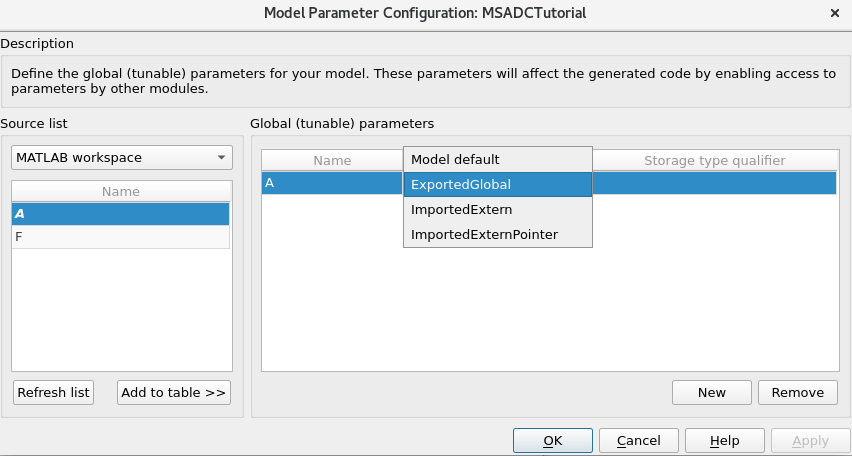
Task: Click the Storage type qualifier column header
Action: (x=714, y=160)
